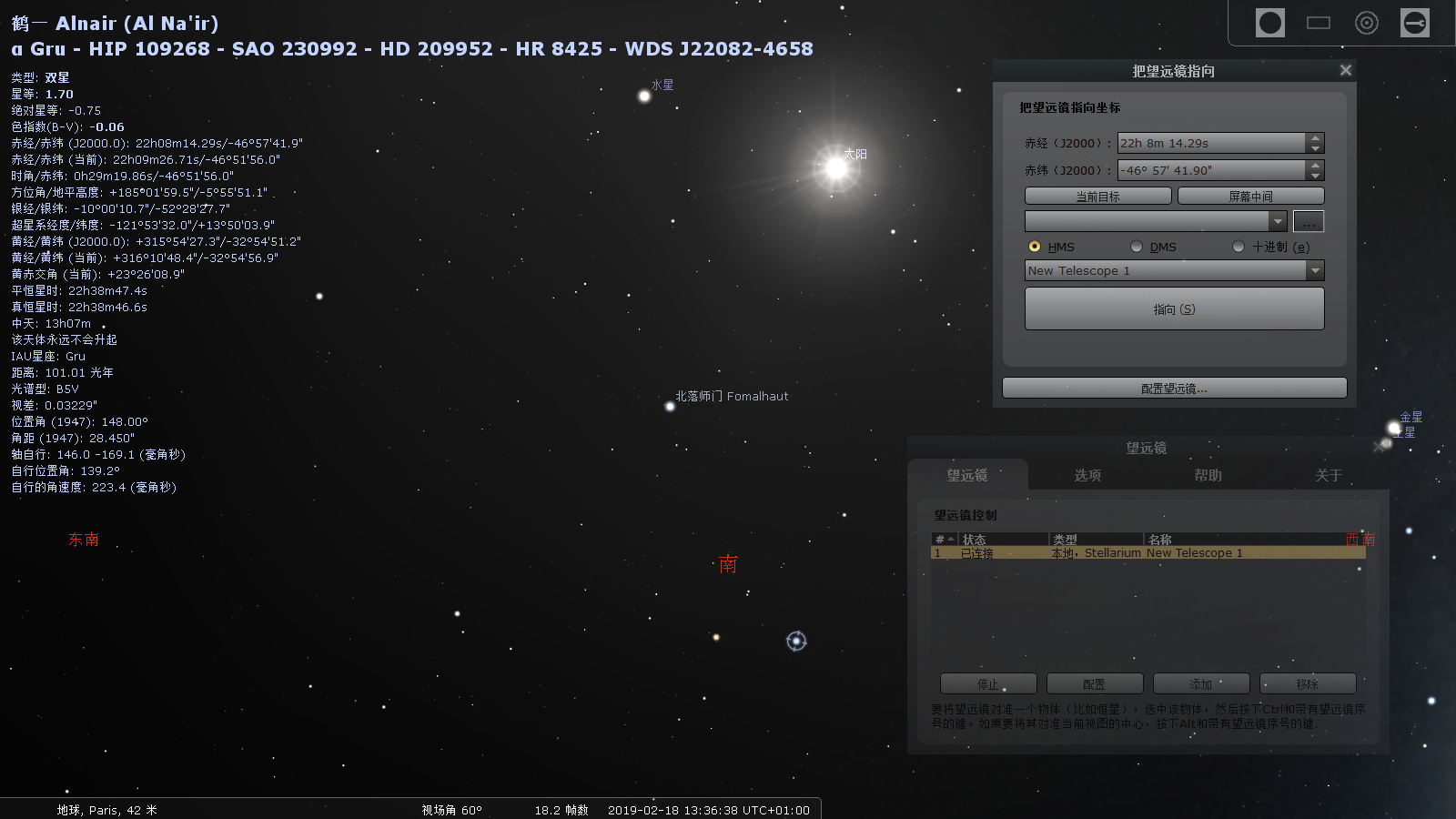Screen dimensions: 1456x819
Task: Toggle the Telrad concentric circles icon
Action: pos(1367,23)
